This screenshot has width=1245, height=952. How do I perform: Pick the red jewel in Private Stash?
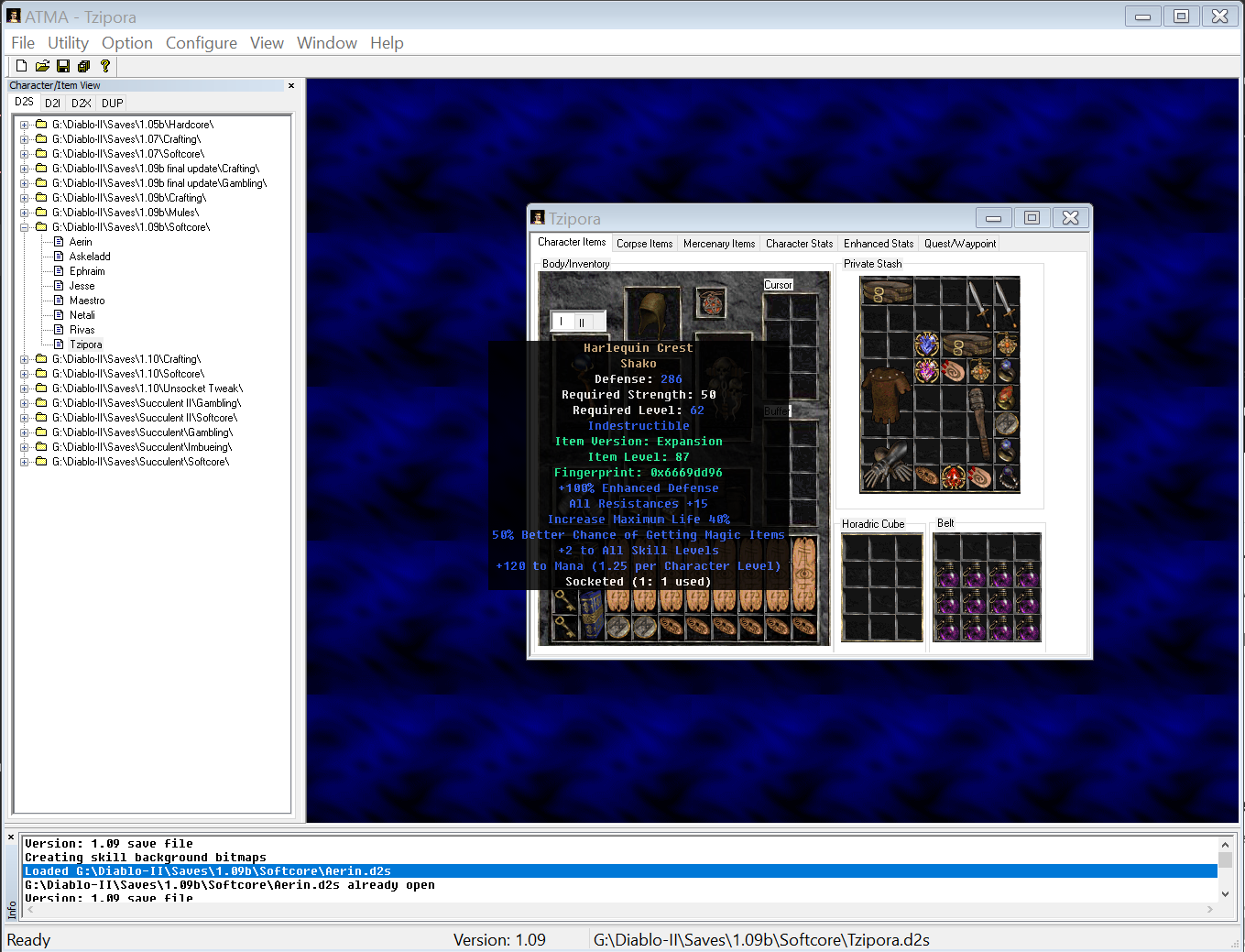tap(954, 476)
